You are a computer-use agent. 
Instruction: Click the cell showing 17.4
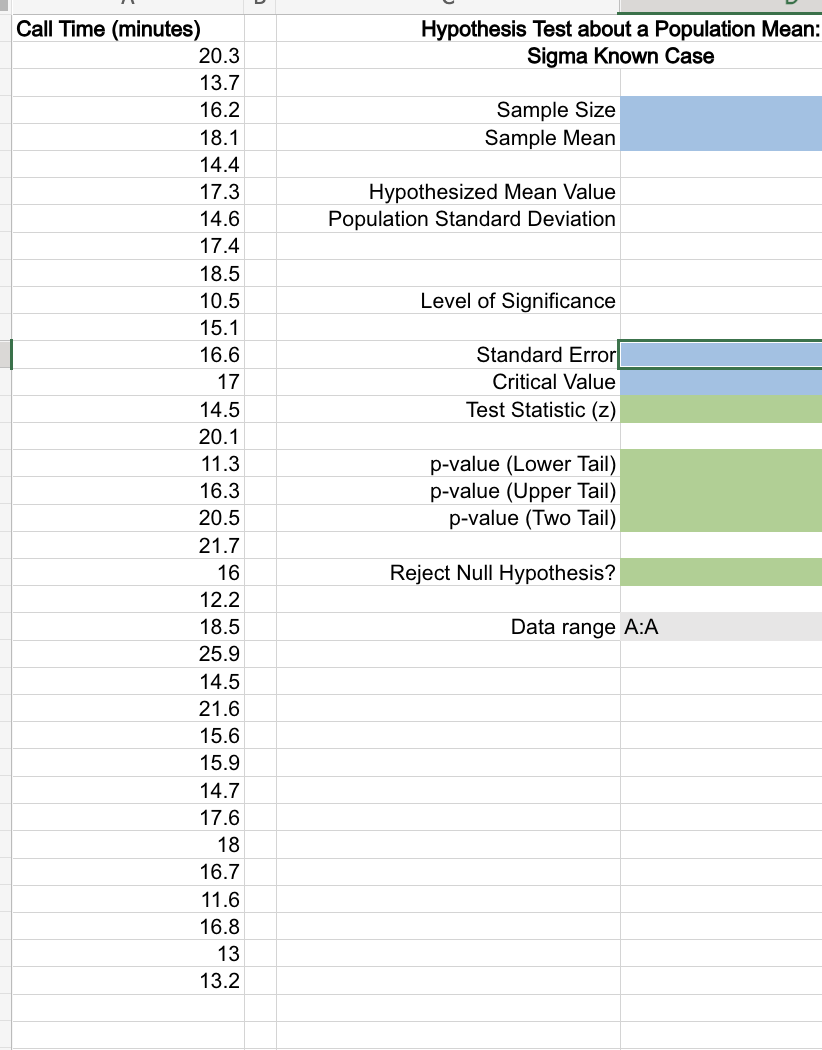tap(128, 246)
